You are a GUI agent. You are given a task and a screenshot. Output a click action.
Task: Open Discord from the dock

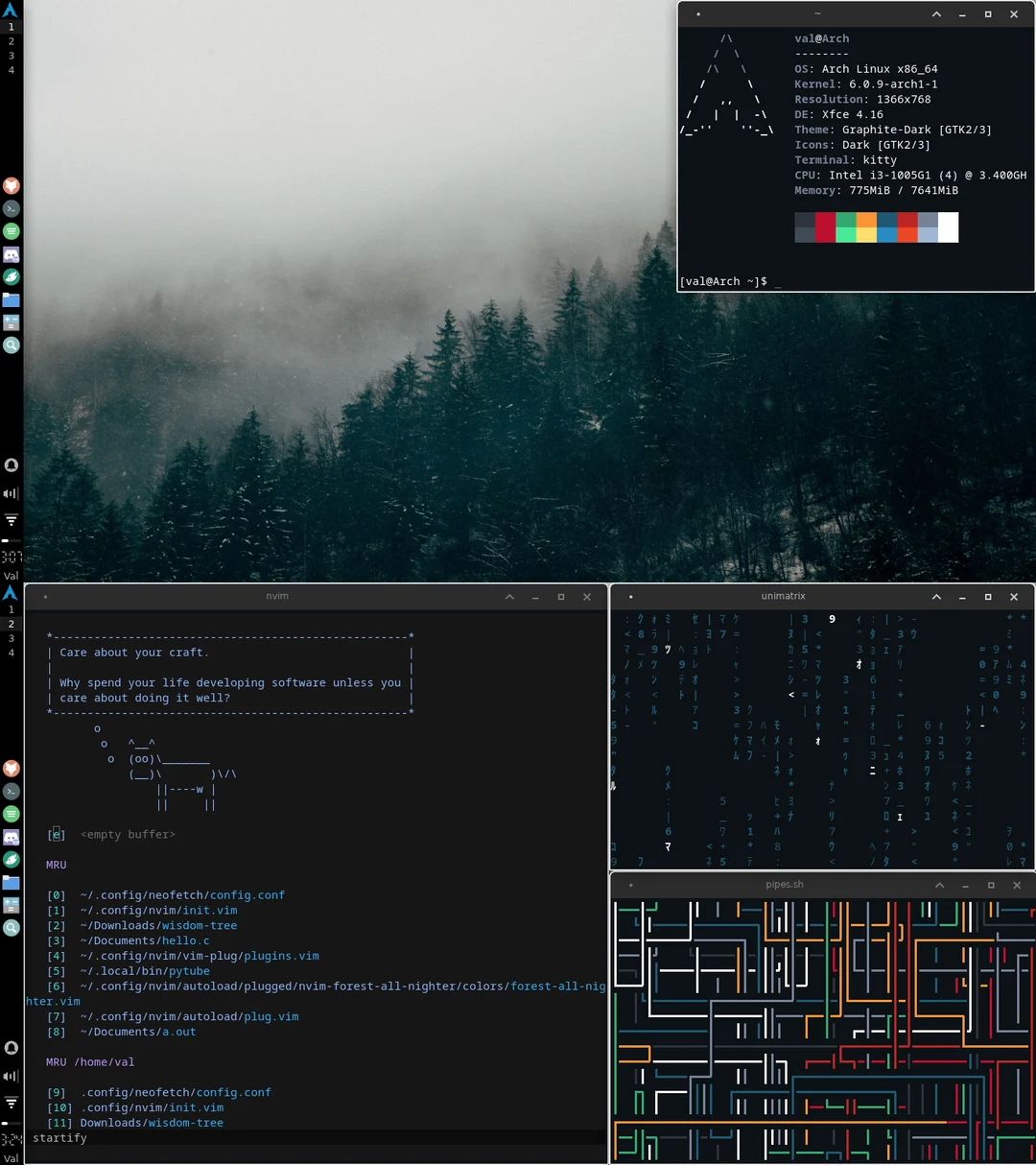11,254
